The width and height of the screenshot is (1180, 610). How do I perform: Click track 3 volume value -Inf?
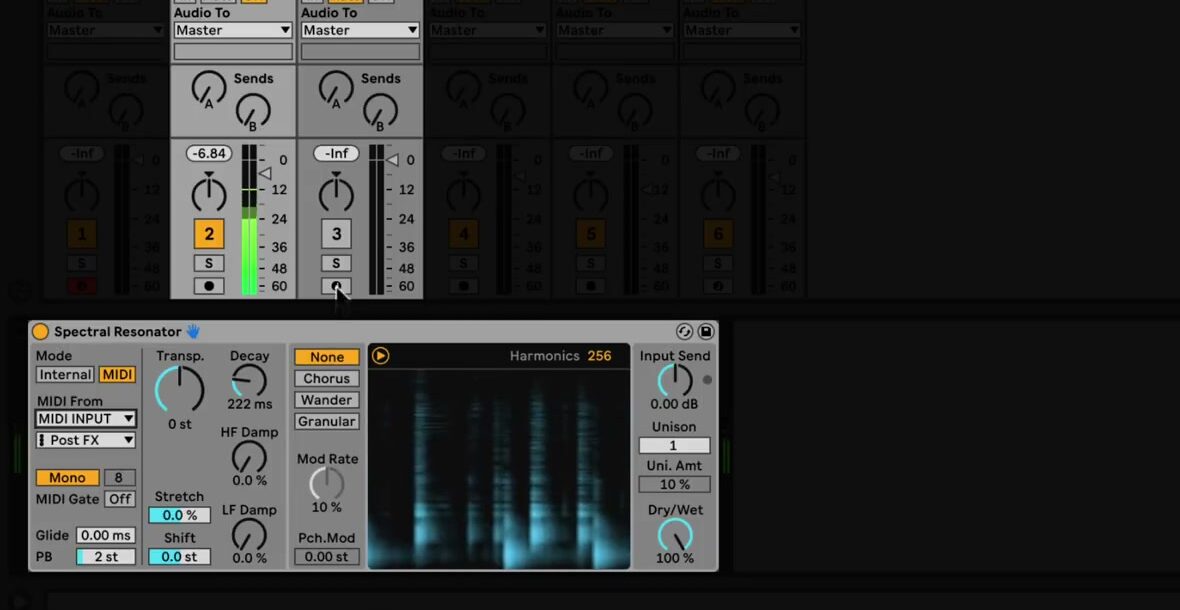click(336, 153)
